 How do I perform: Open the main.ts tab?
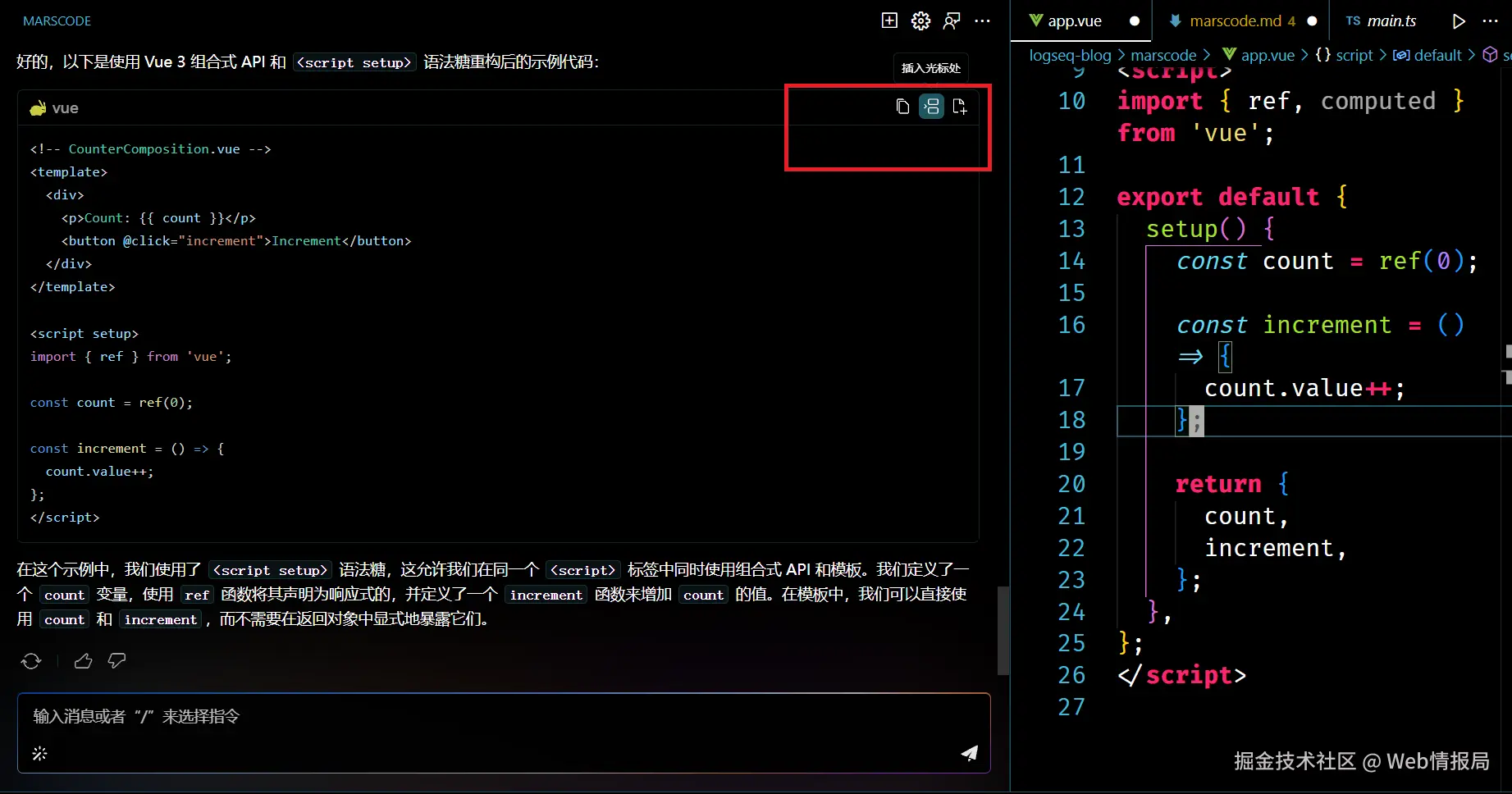1382,21
